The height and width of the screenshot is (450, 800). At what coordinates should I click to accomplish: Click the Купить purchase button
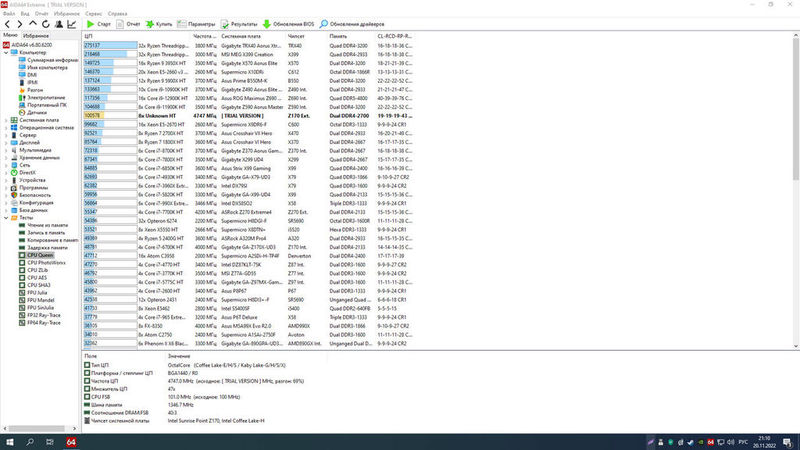[159, 24]
